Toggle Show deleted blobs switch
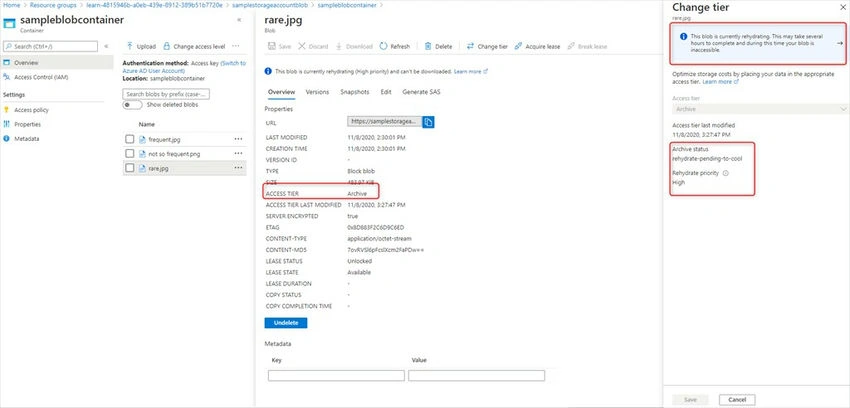 (x=132, y=105)
